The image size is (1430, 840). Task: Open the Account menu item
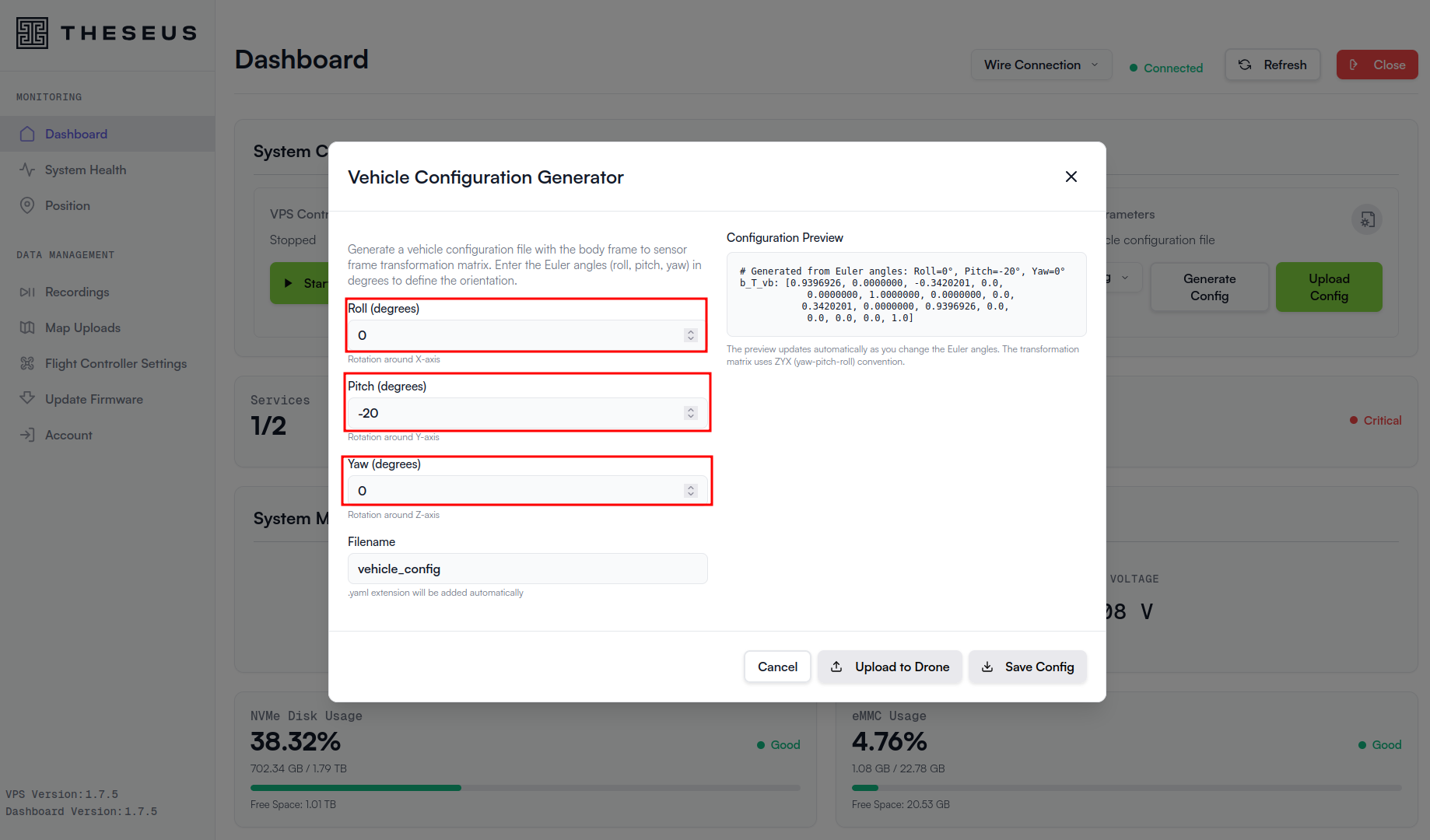[68, 436]
